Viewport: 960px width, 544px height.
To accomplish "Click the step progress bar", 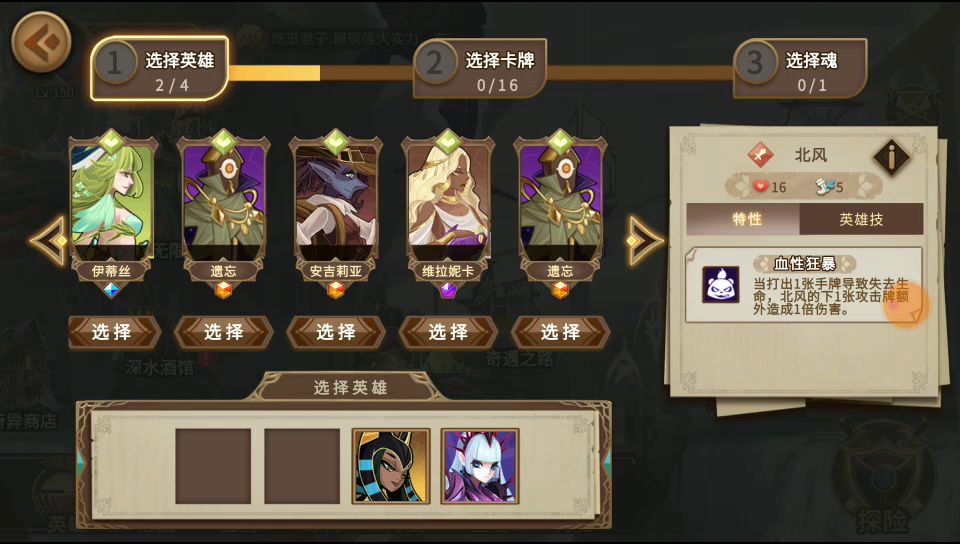I will [481, 73].
